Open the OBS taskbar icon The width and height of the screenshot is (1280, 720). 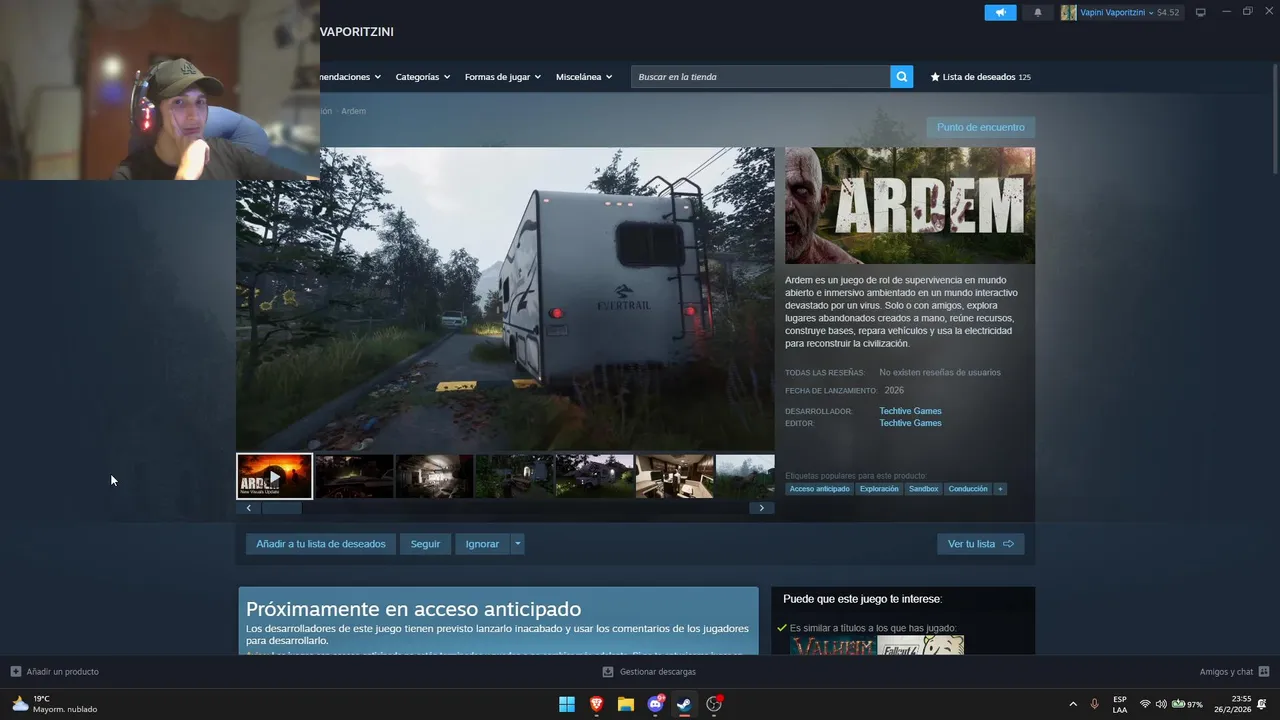714,704
